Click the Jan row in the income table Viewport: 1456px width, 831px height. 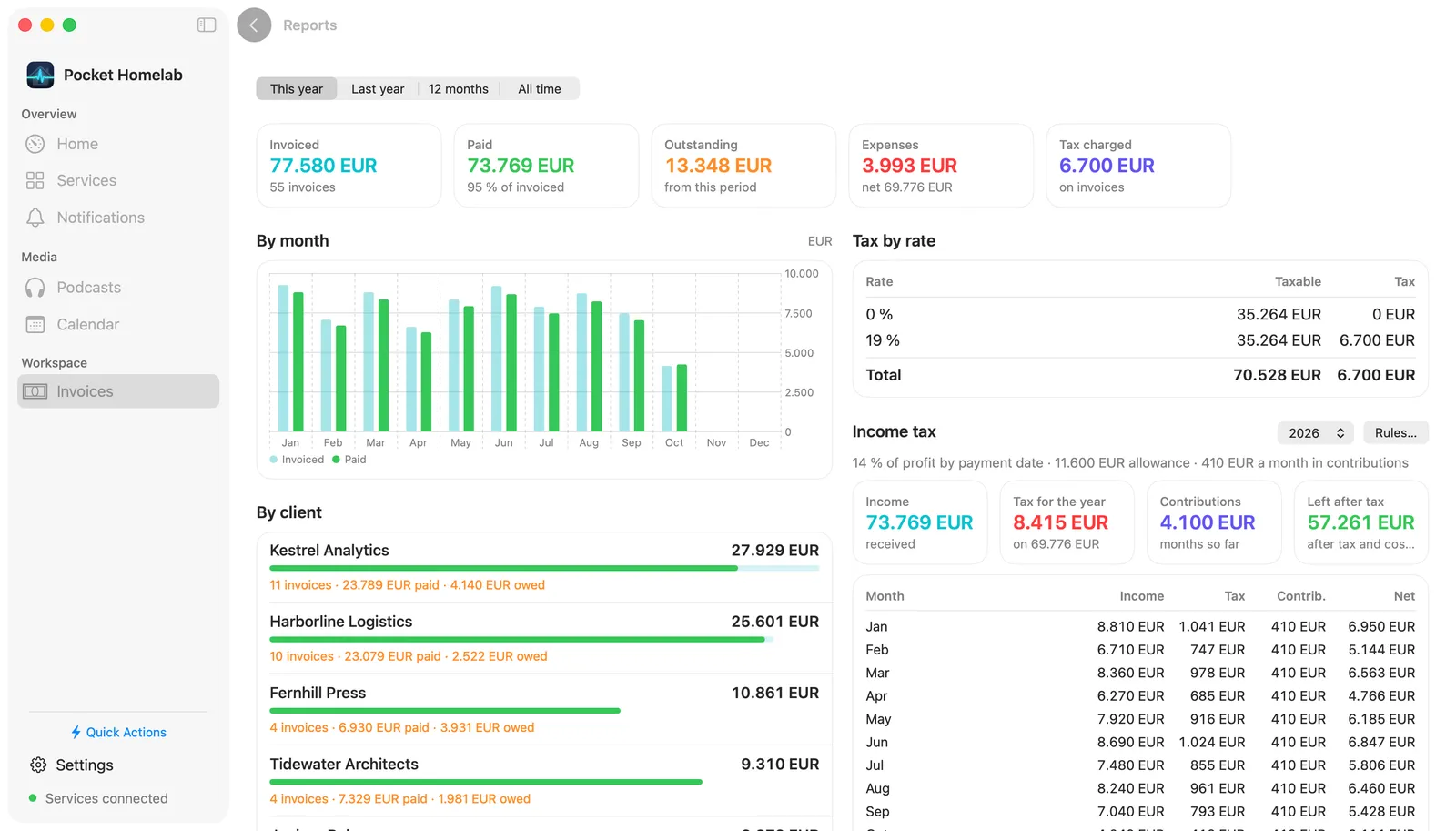[x=1140, y=626]
